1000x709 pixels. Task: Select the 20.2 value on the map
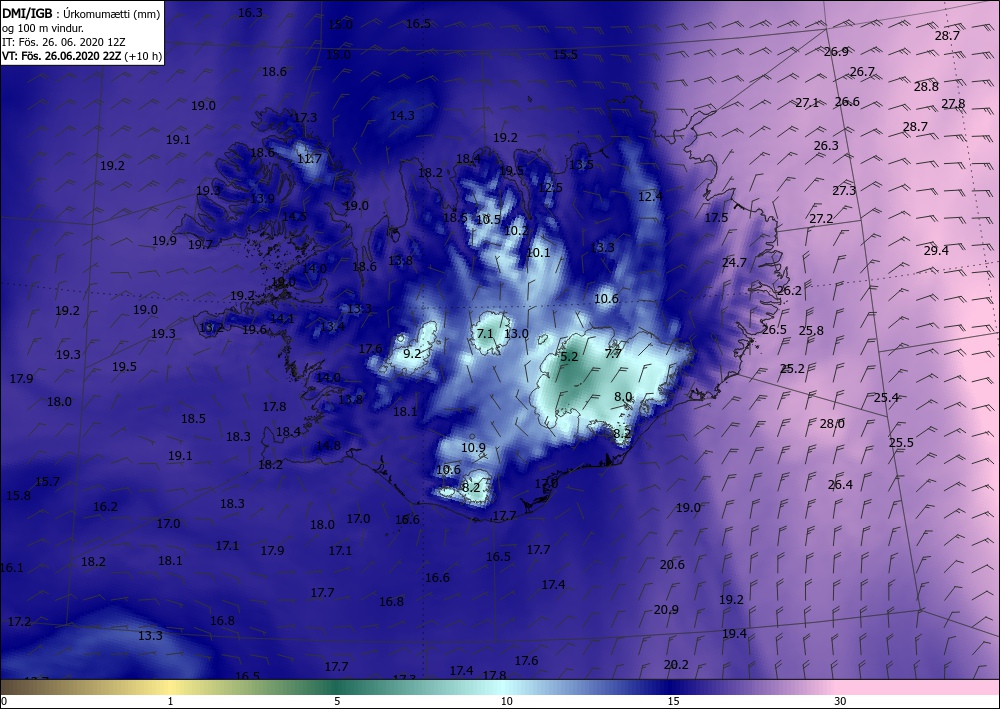pos(676,664)
